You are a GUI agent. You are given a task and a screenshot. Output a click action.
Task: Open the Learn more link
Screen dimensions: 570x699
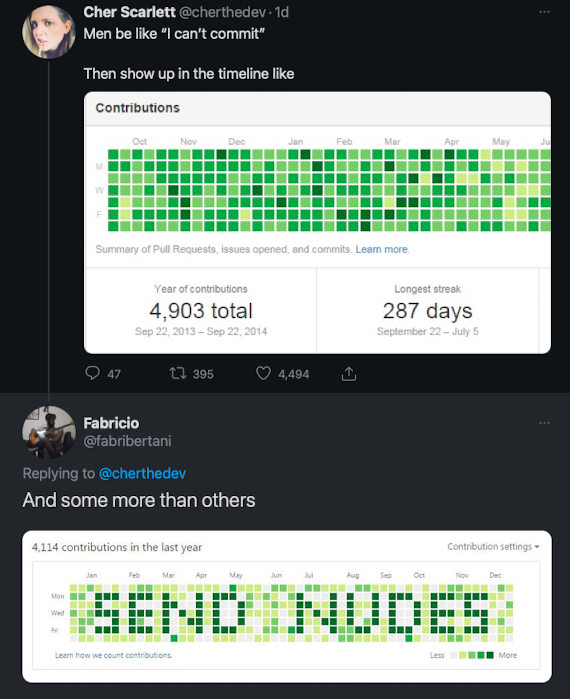coord(382,249)
